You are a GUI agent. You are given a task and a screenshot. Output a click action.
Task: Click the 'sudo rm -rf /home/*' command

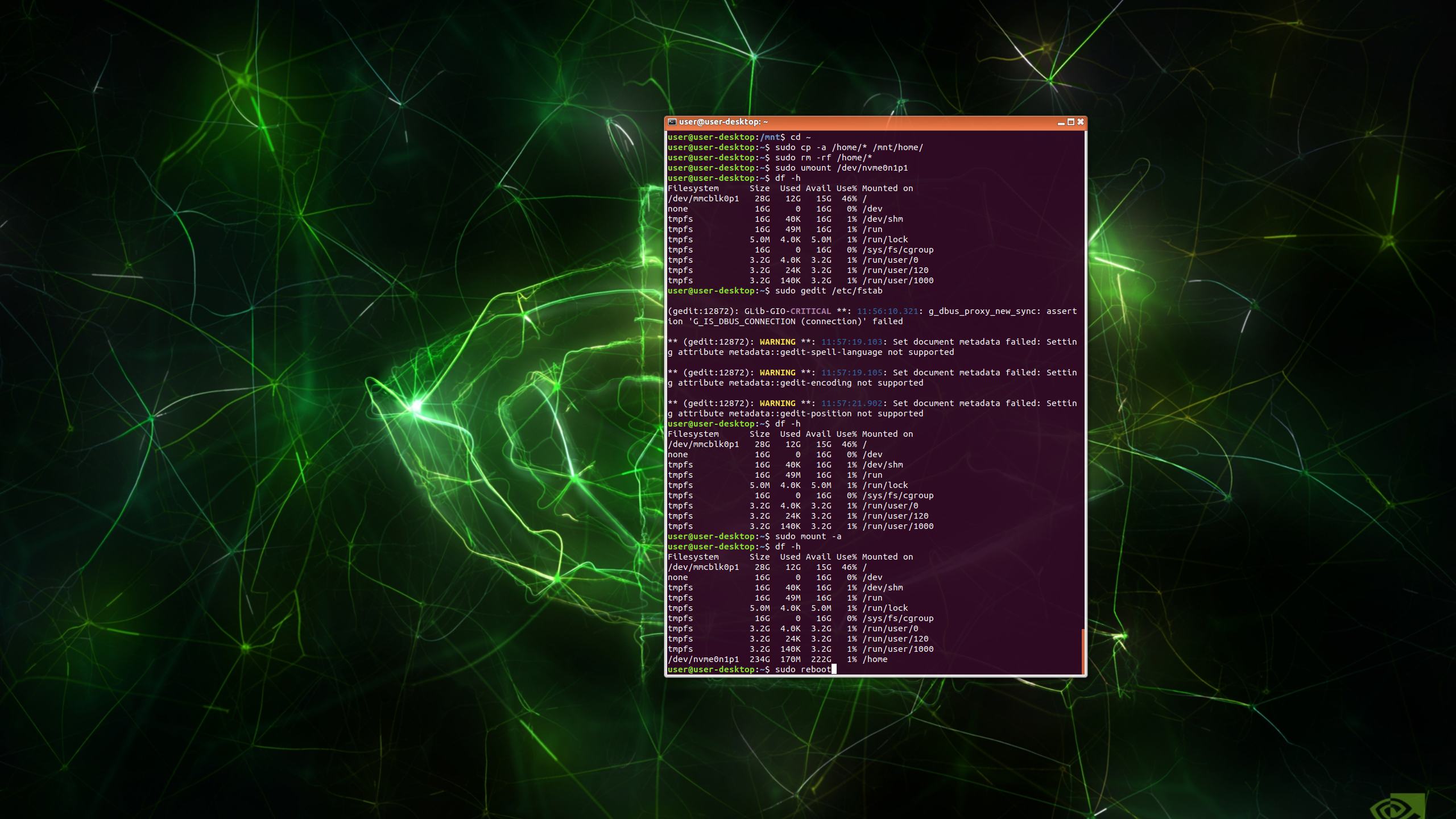click(823, 158)
